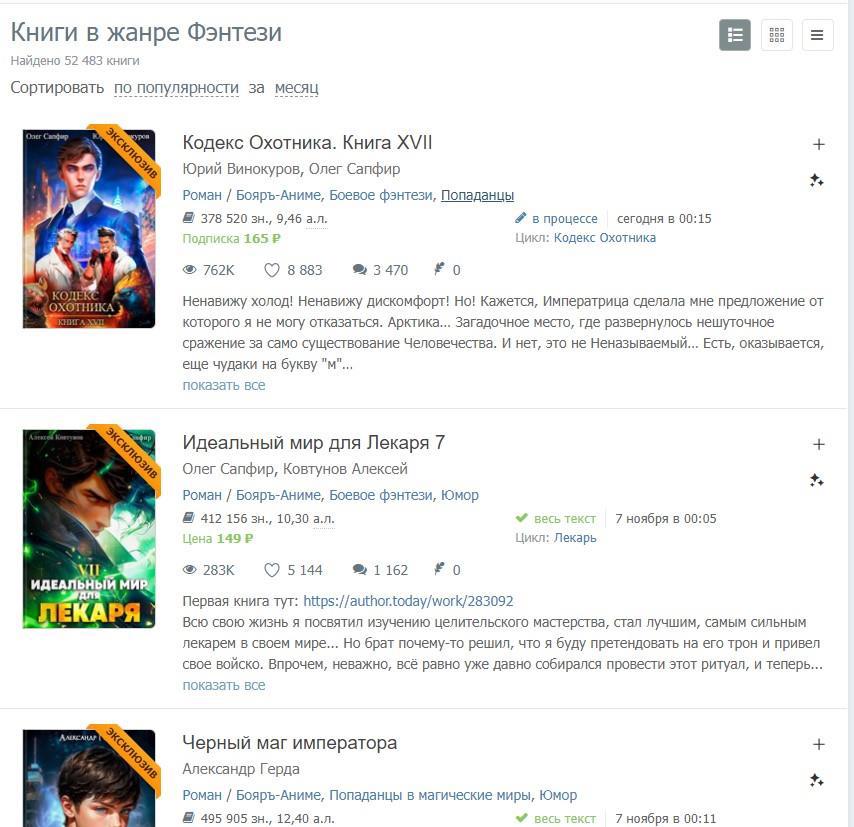854x827 pixels.
Task: Add Идеальный мир для Лекаря 7 with plus
Action: [x=818, y=445]
